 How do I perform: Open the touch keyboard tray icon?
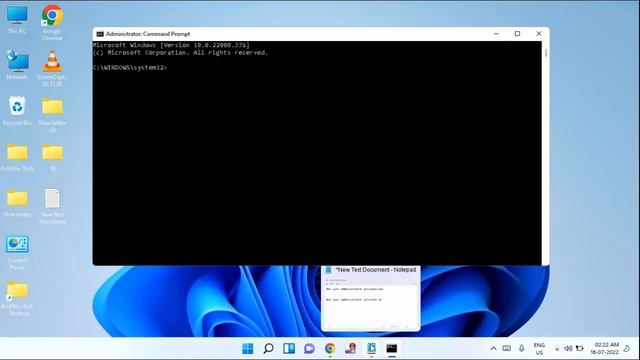507,348
